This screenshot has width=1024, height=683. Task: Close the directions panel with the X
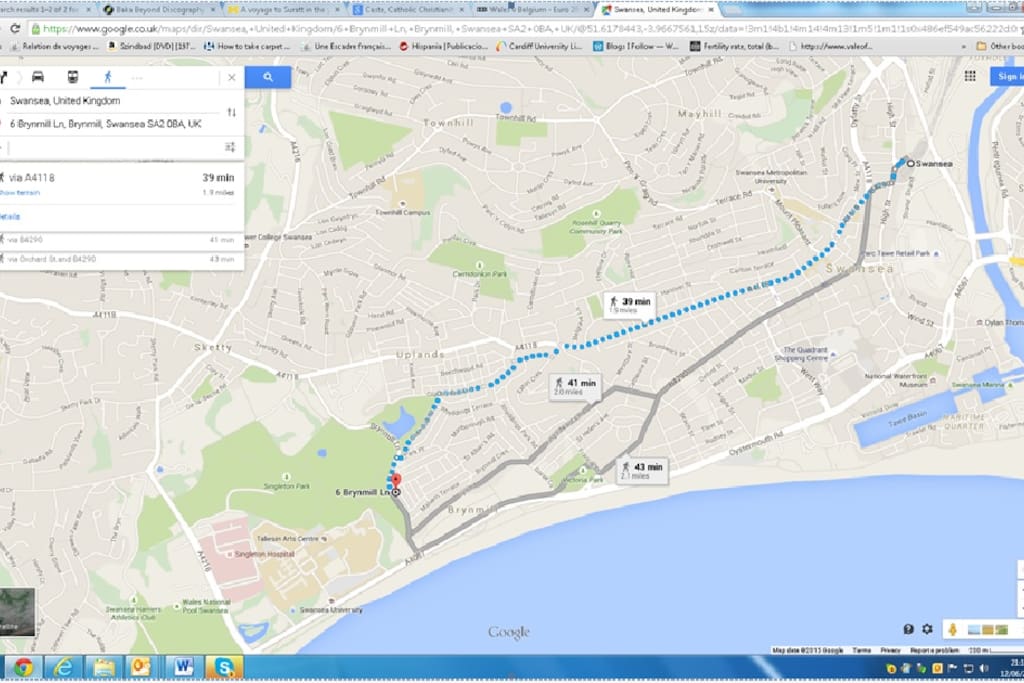(231, 77)
